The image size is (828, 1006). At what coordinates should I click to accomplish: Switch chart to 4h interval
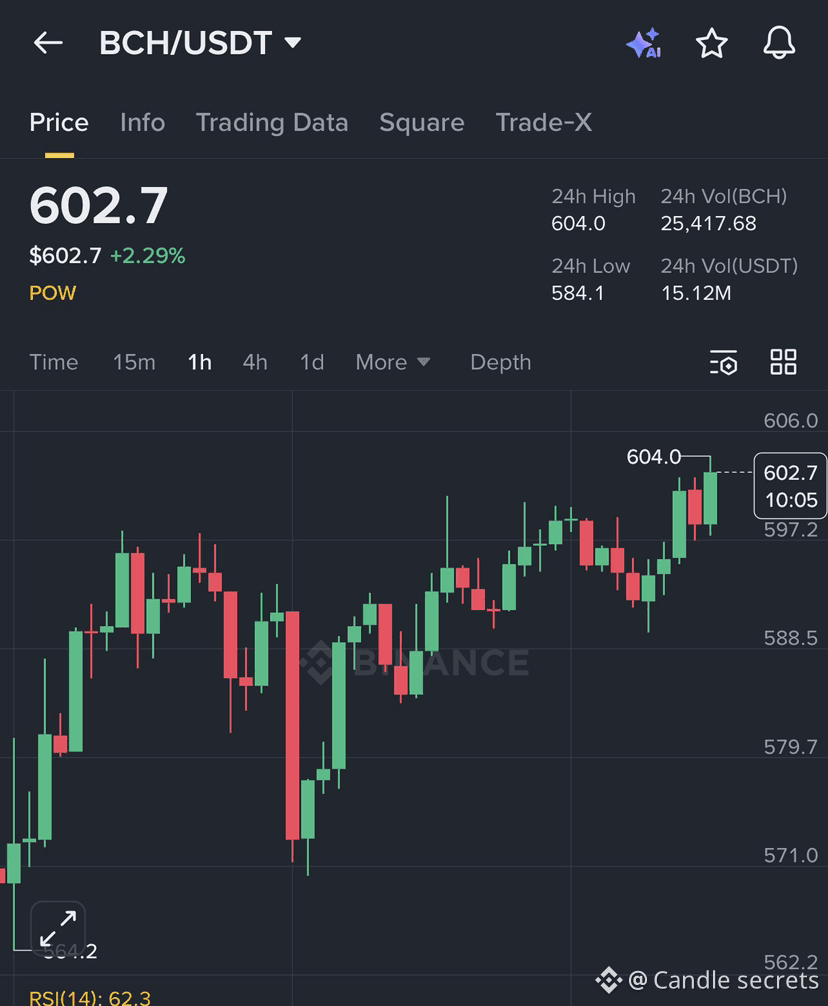pos(255,362)
